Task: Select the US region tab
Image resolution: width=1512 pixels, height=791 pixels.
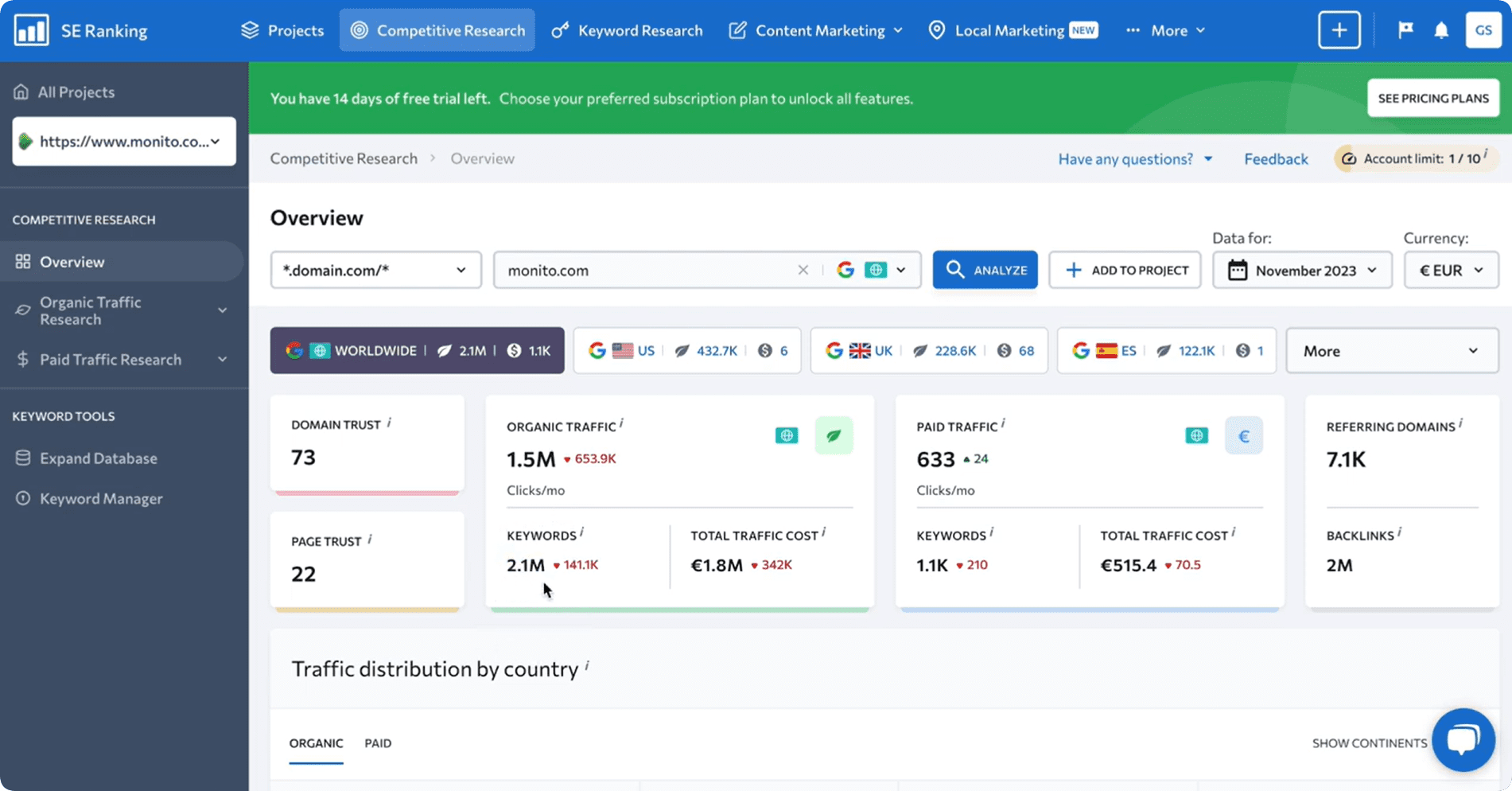Action: [x=687, y=350]
